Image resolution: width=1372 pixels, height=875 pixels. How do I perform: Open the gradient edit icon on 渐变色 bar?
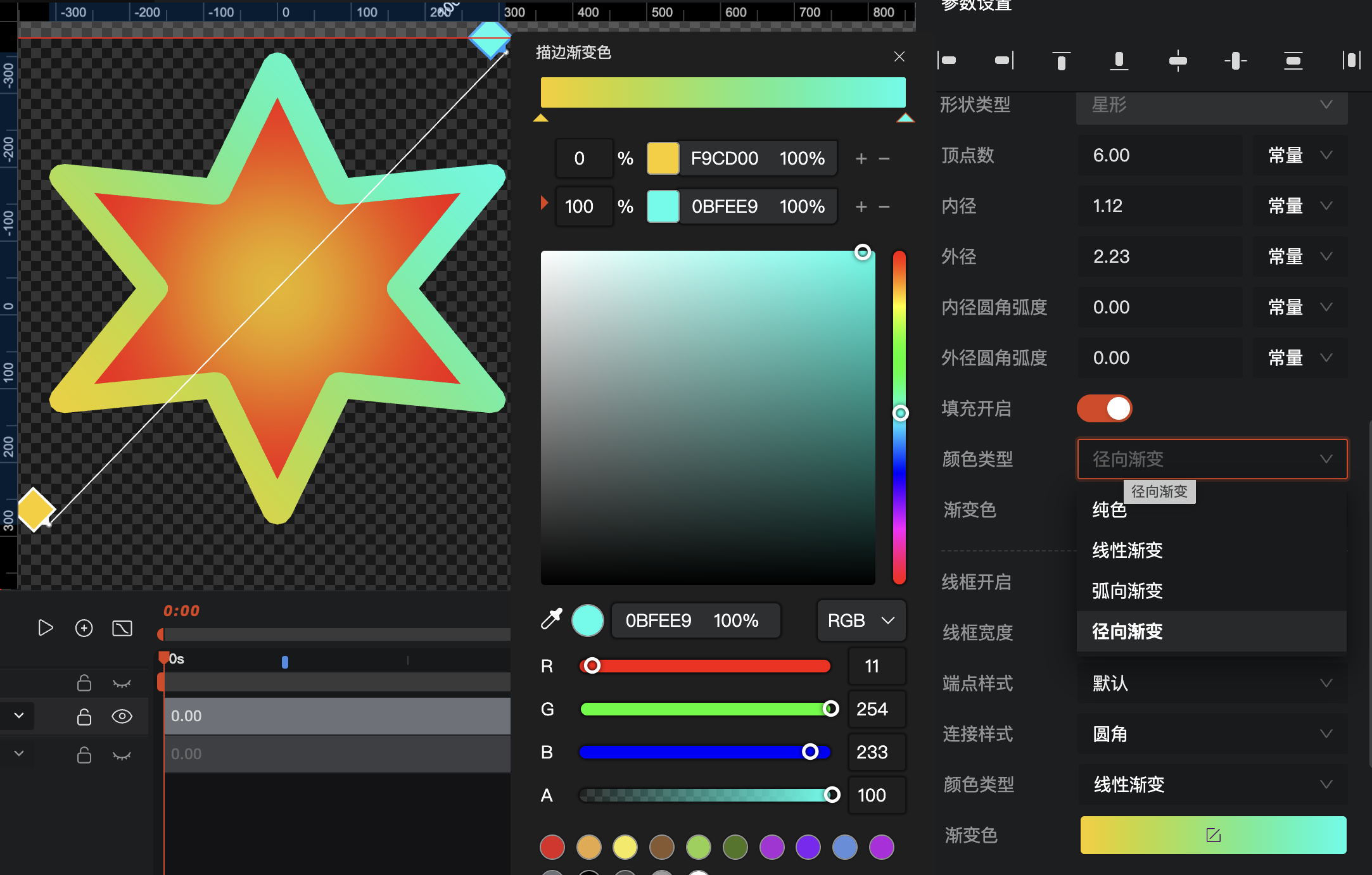click(x=1213, y=835)
